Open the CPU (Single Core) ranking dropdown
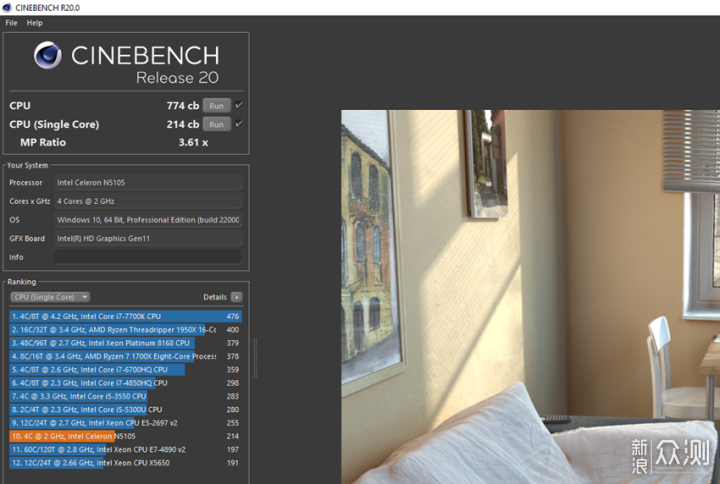 [50, 297]
